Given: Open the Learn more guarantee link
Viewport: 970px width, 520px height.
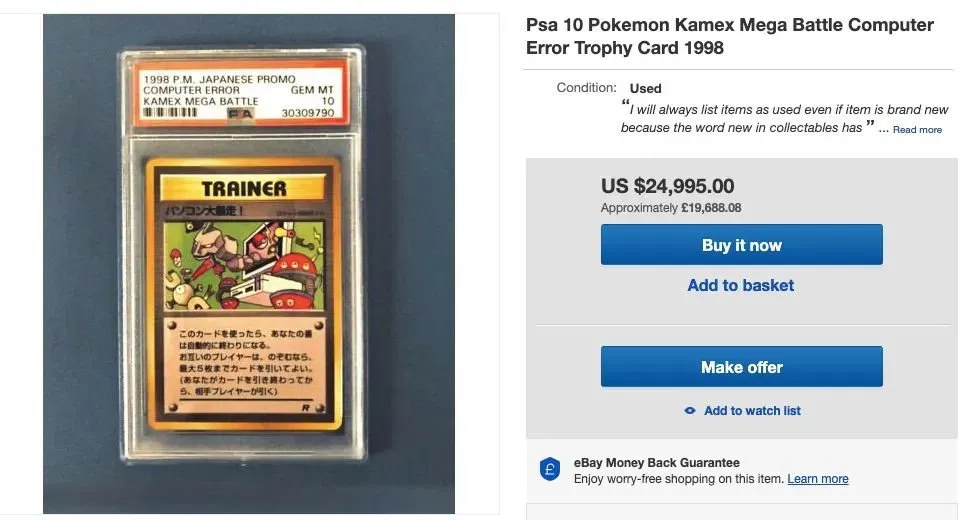Looking at the screenshot, I should (817, 479).
